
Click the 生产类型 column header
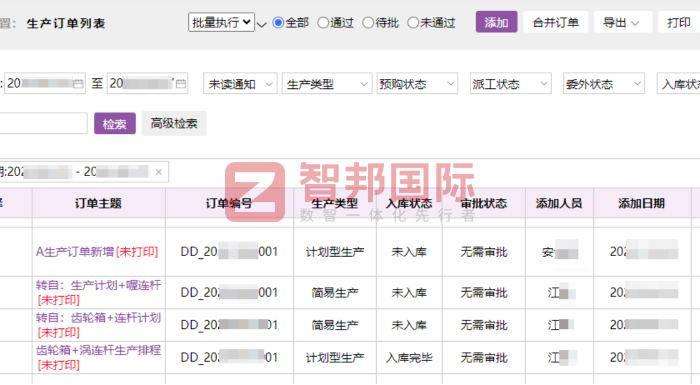[334, 203]
